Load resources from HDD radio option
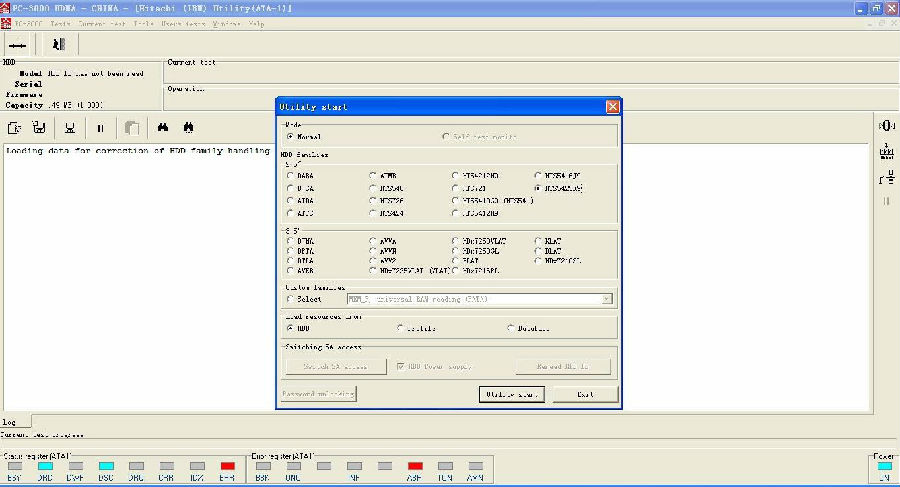The width and height of the screenshot is (900, 487). pos(290,328)
